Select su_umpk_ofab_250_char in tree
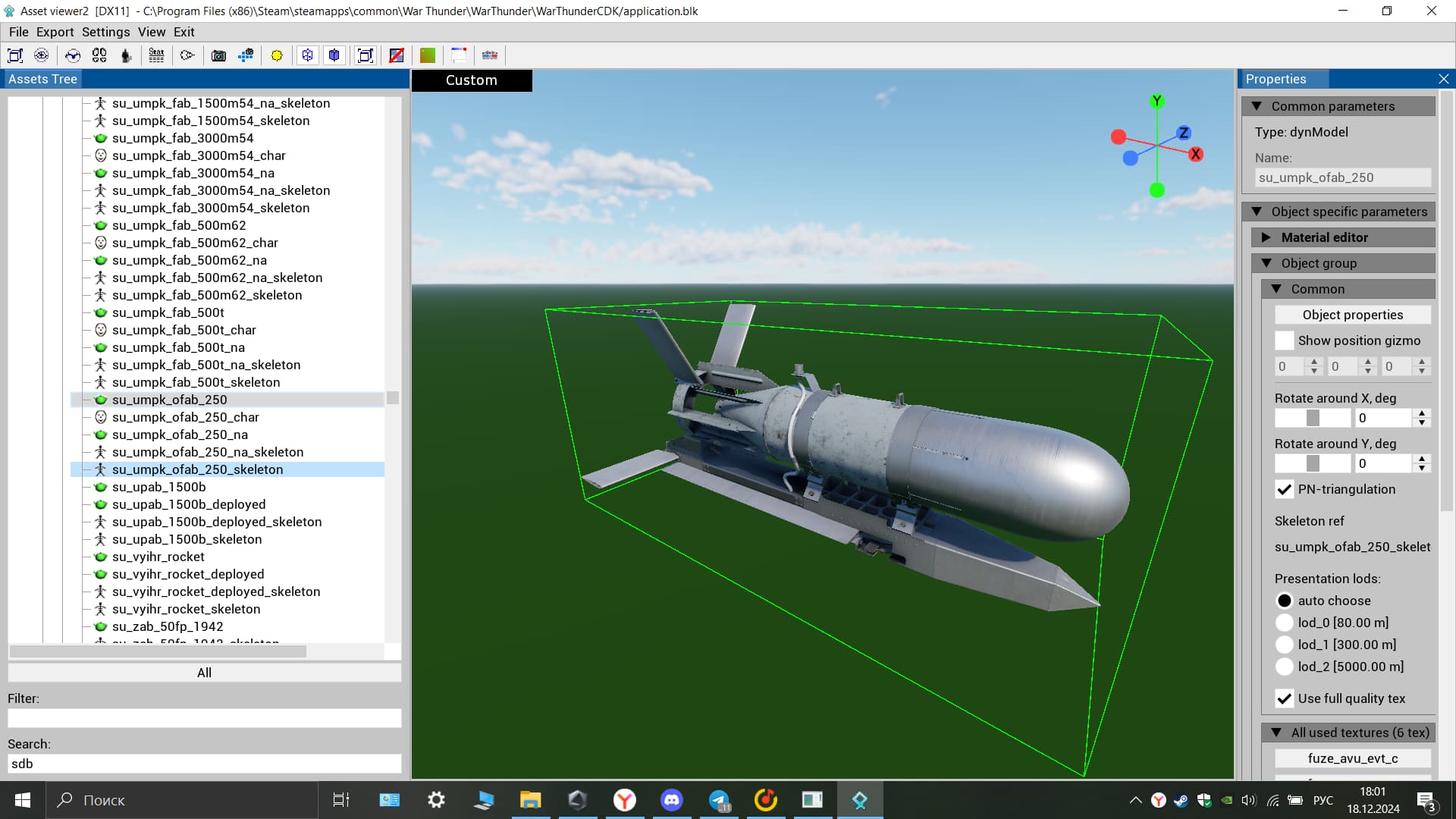Viewport: 1456px width, 819px height. (185, 417)
